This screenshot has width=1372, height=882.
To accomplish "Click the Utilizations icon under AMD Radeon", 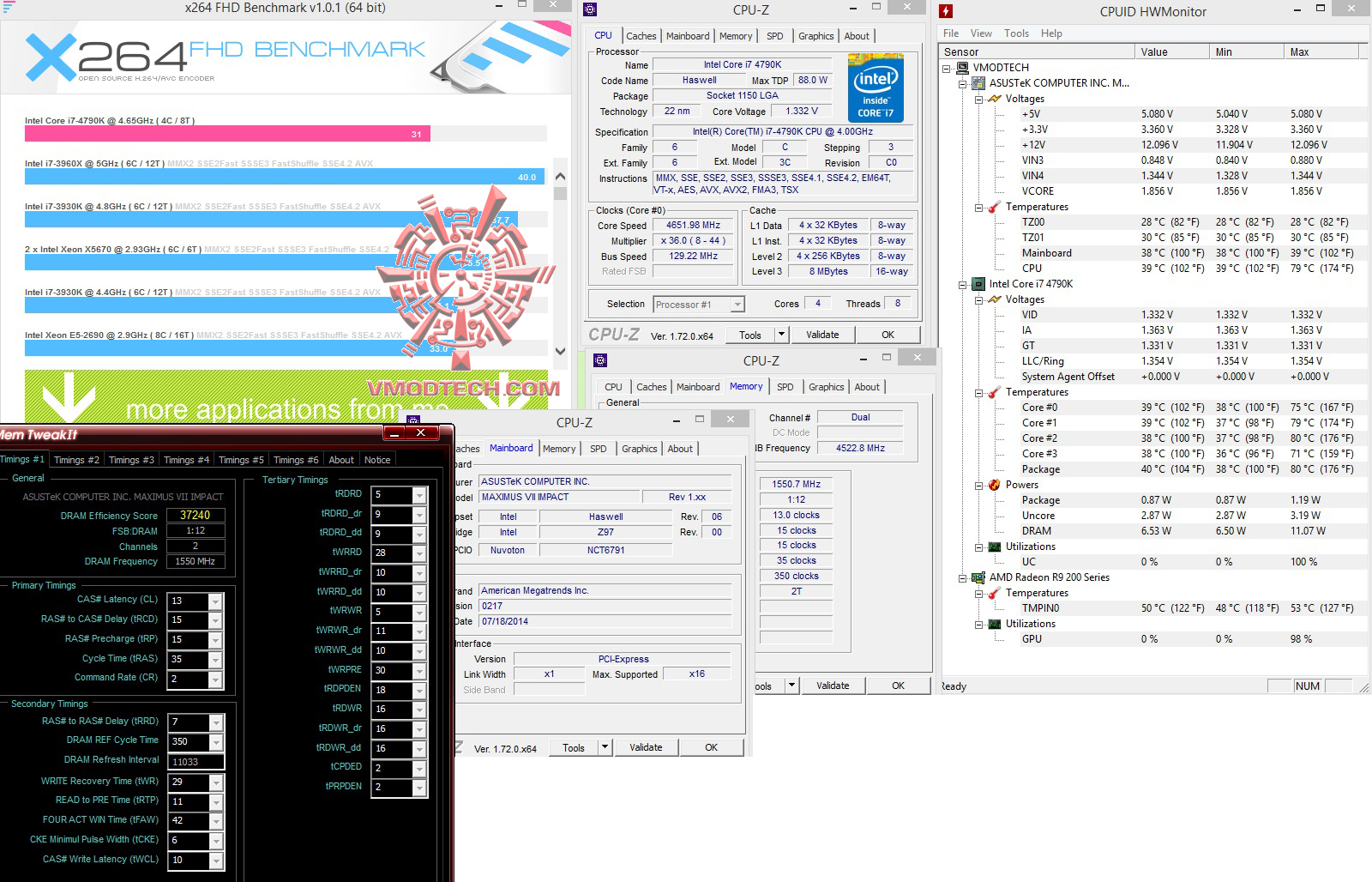I will click(995, 624).
